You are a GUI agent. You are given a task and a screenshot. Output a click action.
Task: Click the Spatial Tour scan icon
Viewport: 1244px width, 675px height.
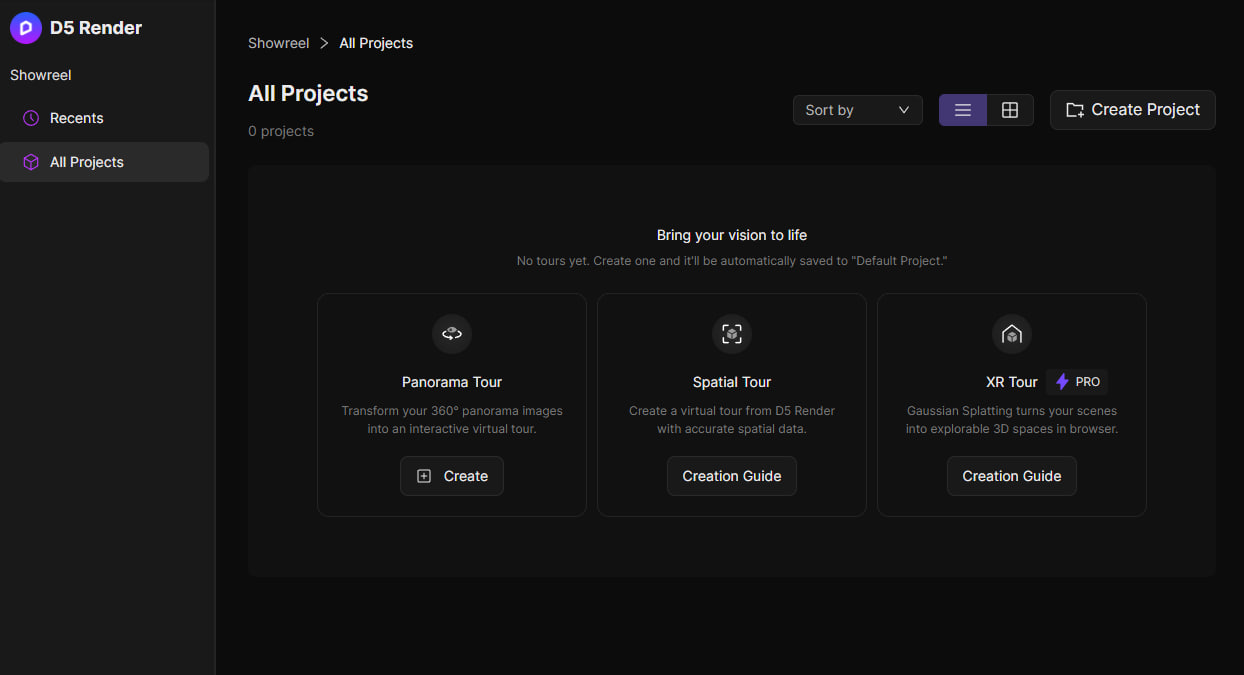(732, 334)
